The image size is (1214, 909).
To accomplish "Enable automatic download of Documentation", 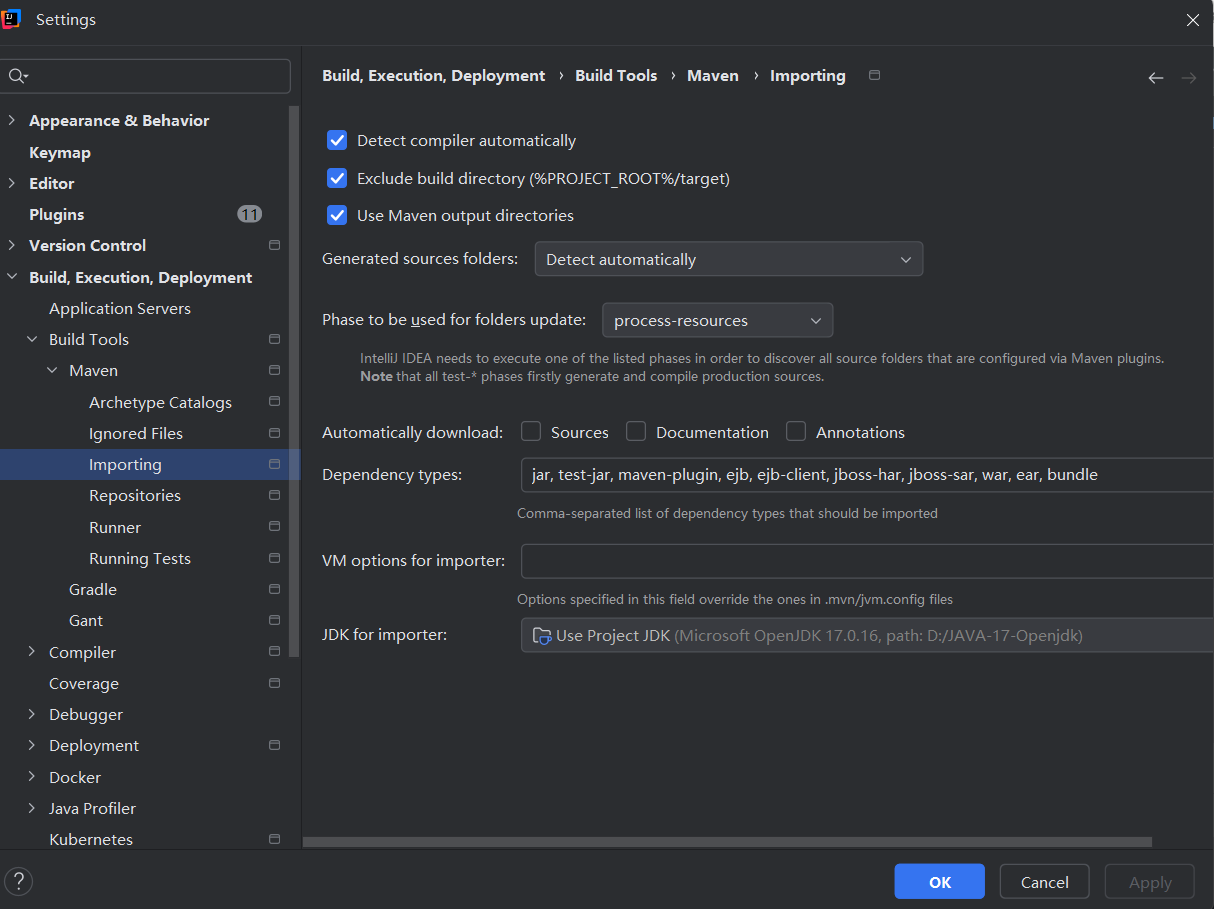I will point(636,431).
